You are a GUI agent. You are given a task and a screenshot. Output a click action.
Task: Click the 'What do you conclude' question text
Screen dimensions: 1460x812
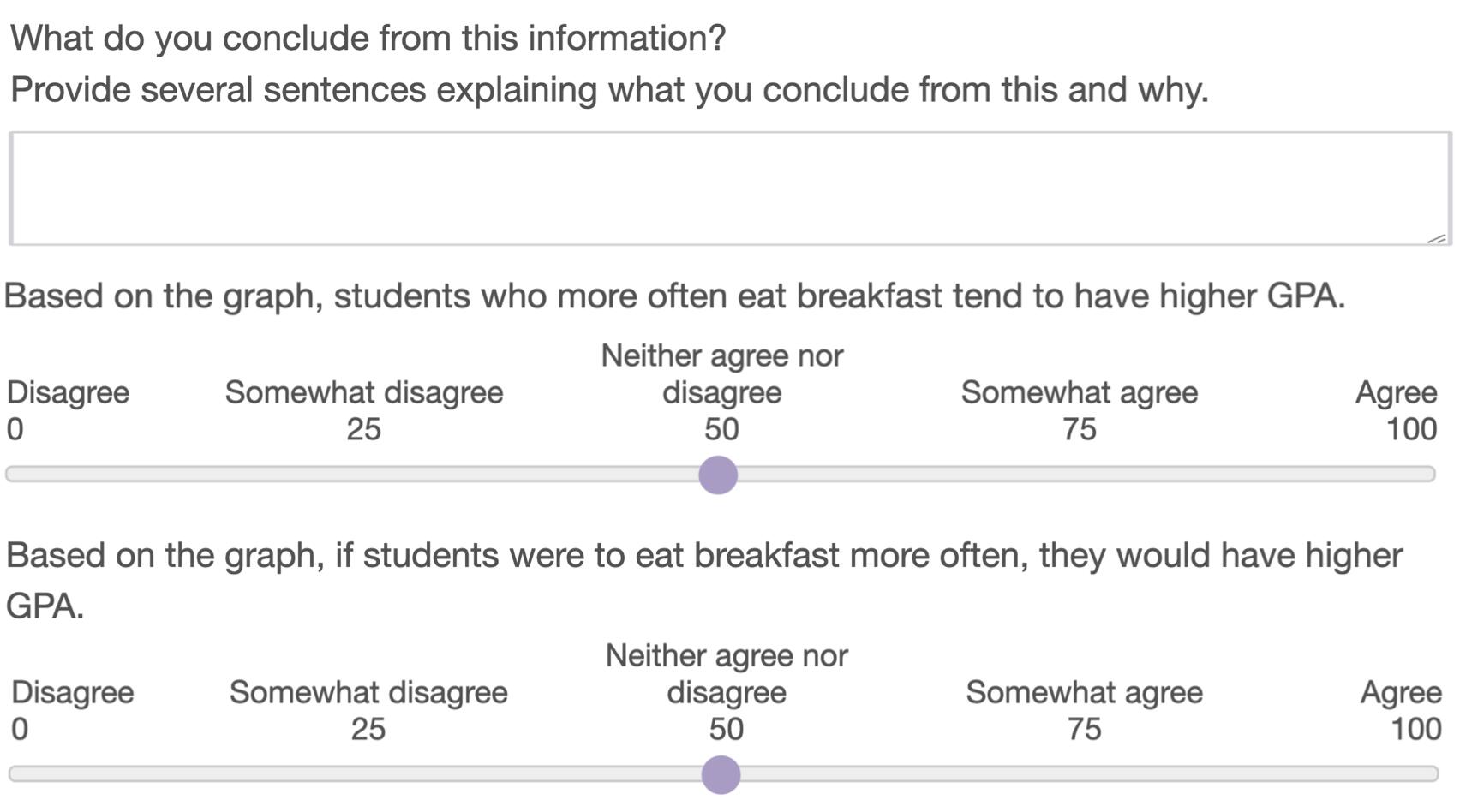point(368,39)
